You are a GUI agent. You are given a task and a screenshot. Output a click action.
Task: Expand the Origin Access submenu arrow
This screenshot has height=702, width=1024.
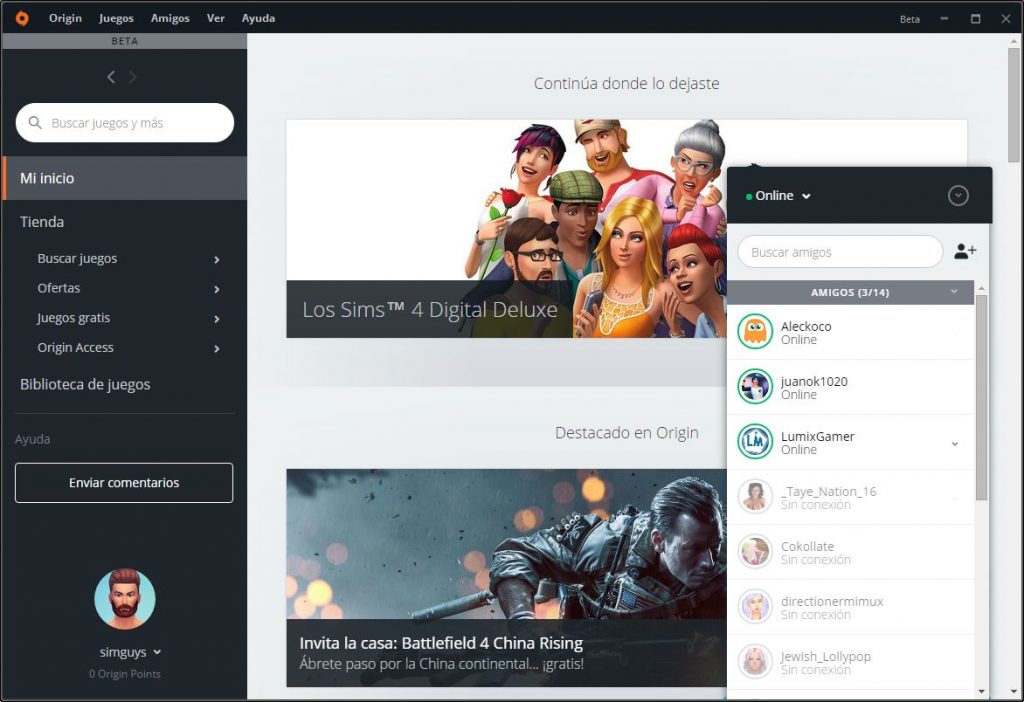[217, 349]
